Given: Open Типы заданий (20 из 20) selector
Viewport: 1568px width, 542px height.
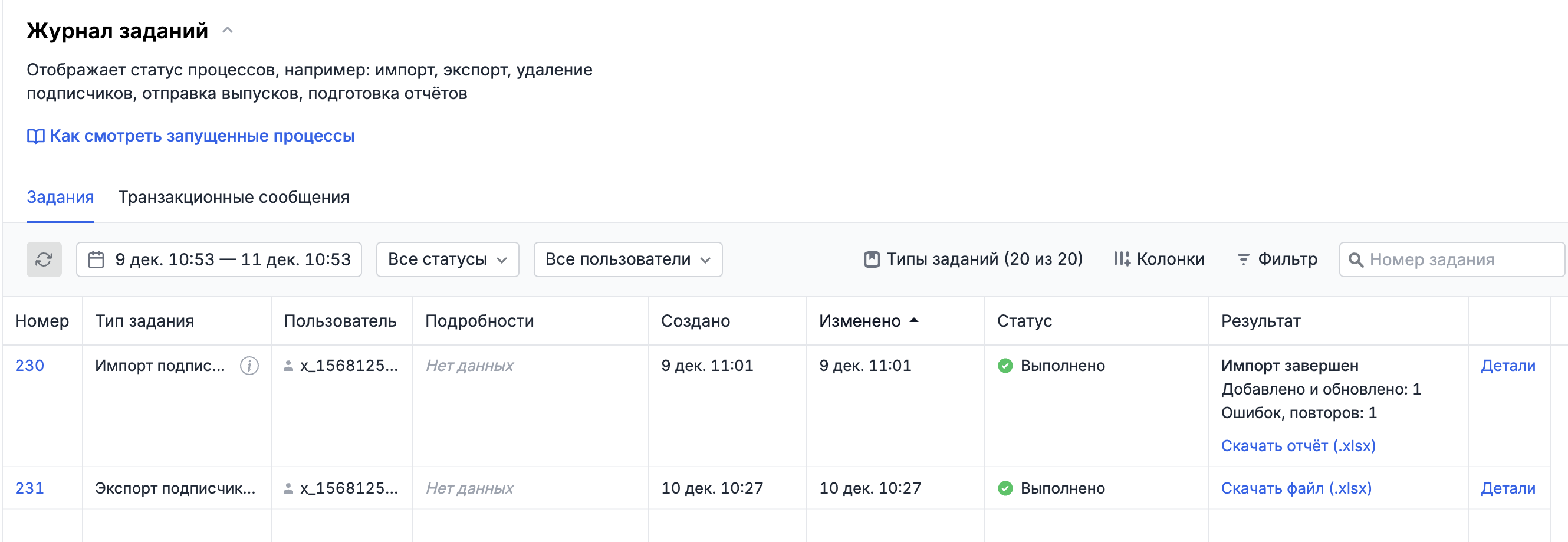Looking at the screenshot, I should pyautogui.click(x=972, y=259).
